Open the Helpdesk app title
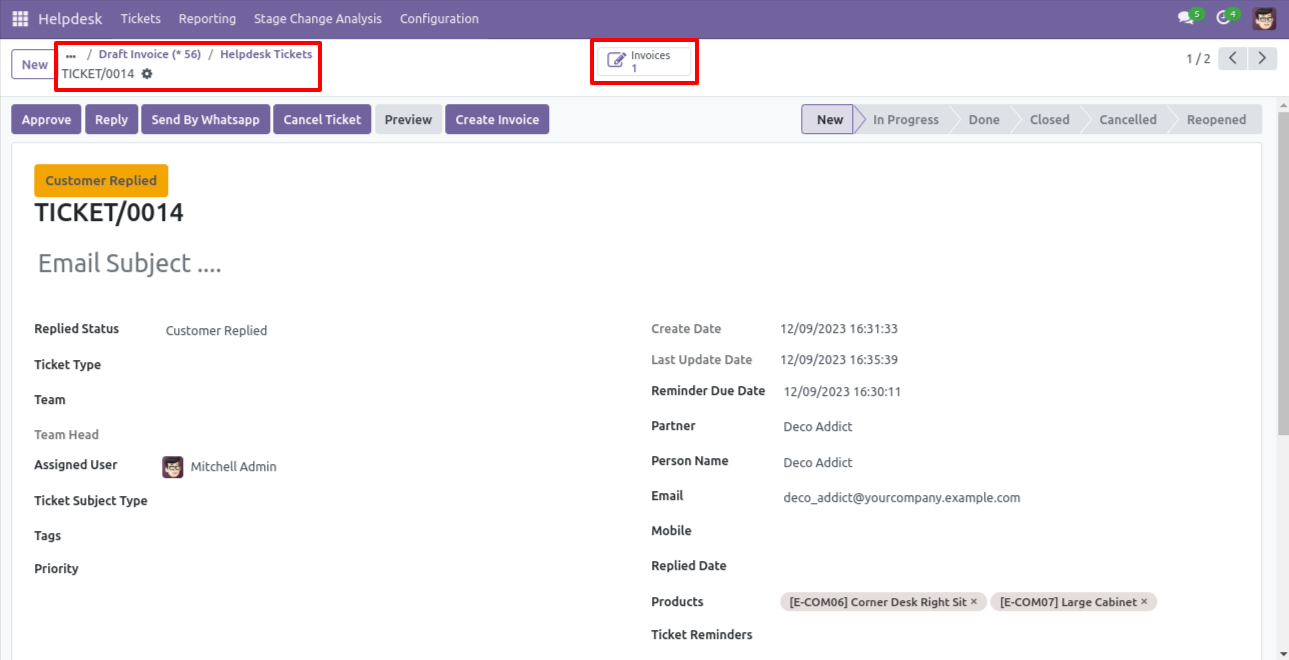Viewport: 1289px width, 660px height. [x=70, y=19]
